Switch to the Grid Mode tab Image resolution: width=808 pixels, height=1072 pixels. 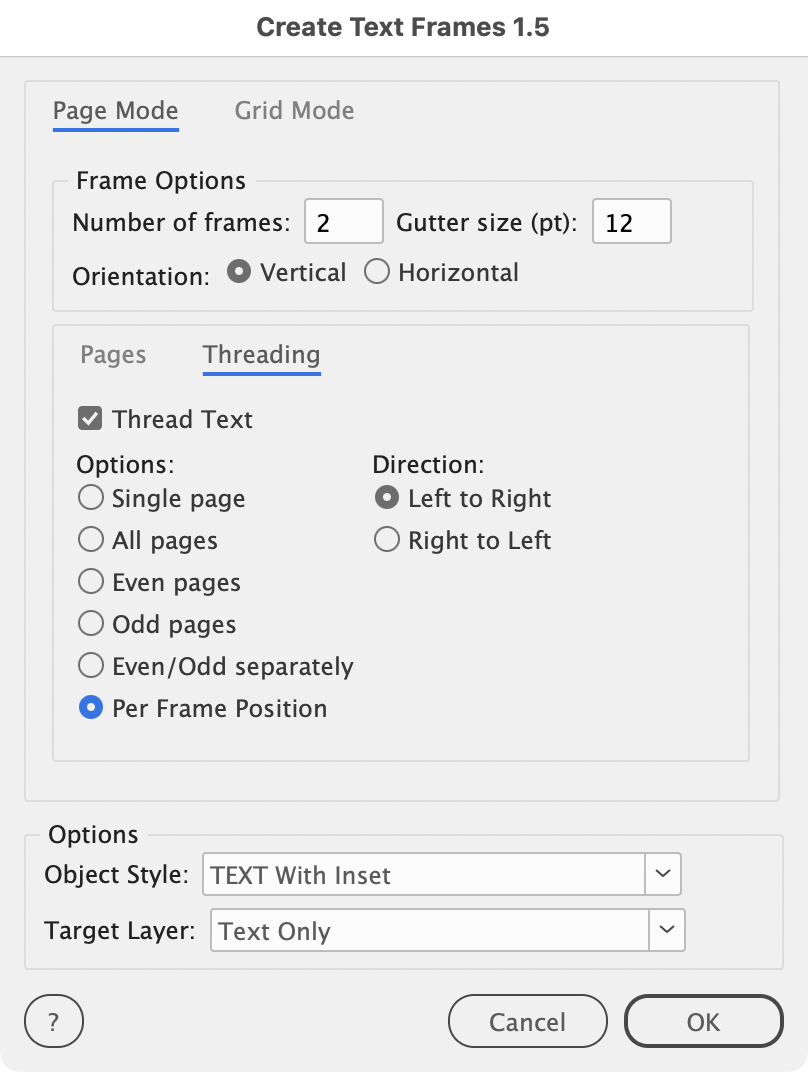coord(294,110)
